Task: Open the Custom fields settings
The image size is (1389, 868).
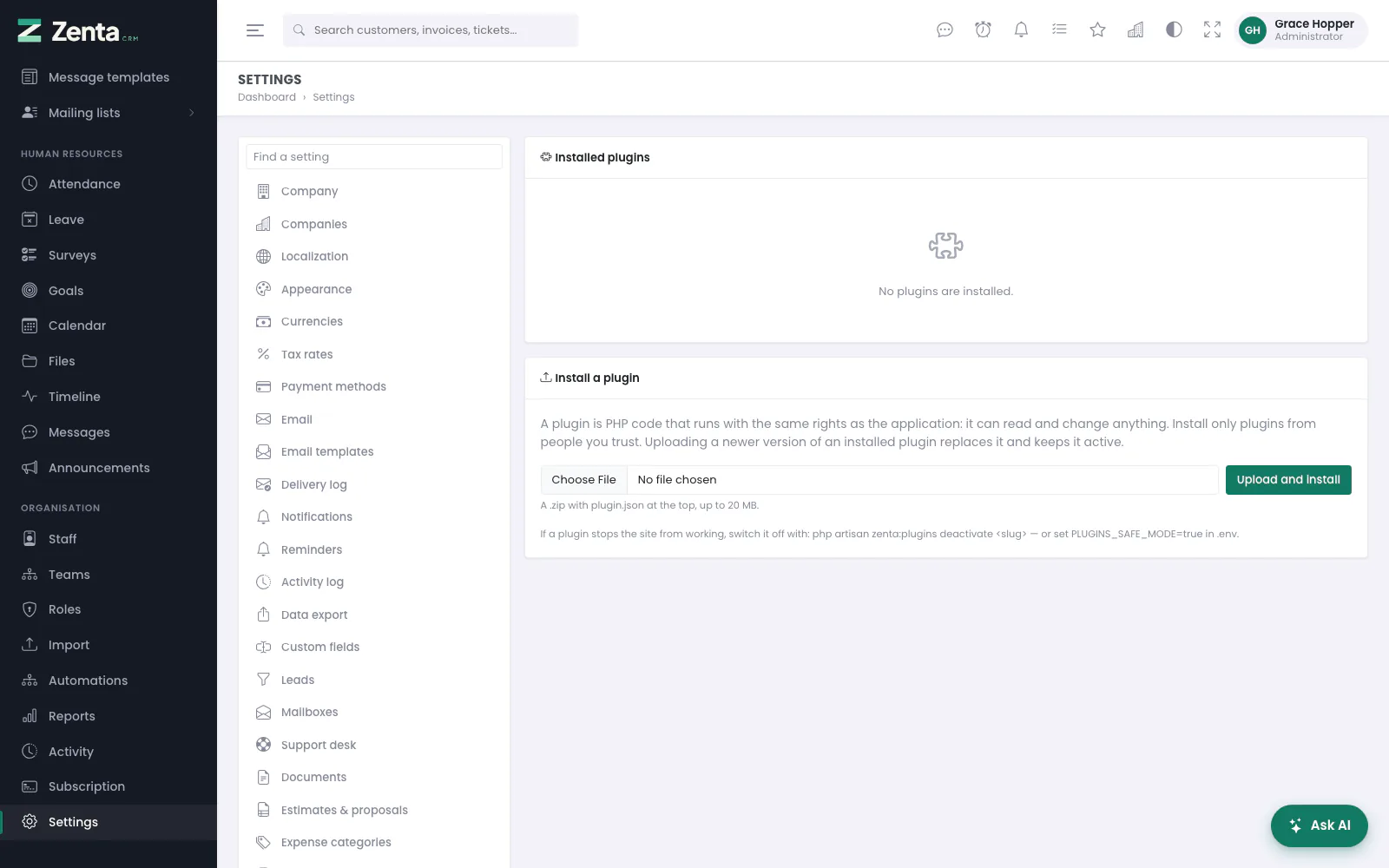Action: pos(374,648)
